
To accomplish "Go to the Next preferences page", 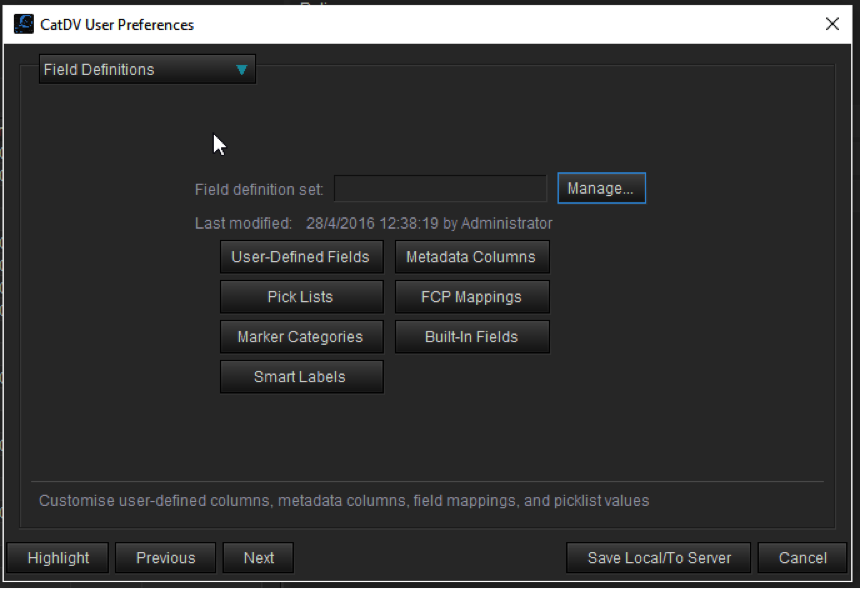I will click(258, 558).
